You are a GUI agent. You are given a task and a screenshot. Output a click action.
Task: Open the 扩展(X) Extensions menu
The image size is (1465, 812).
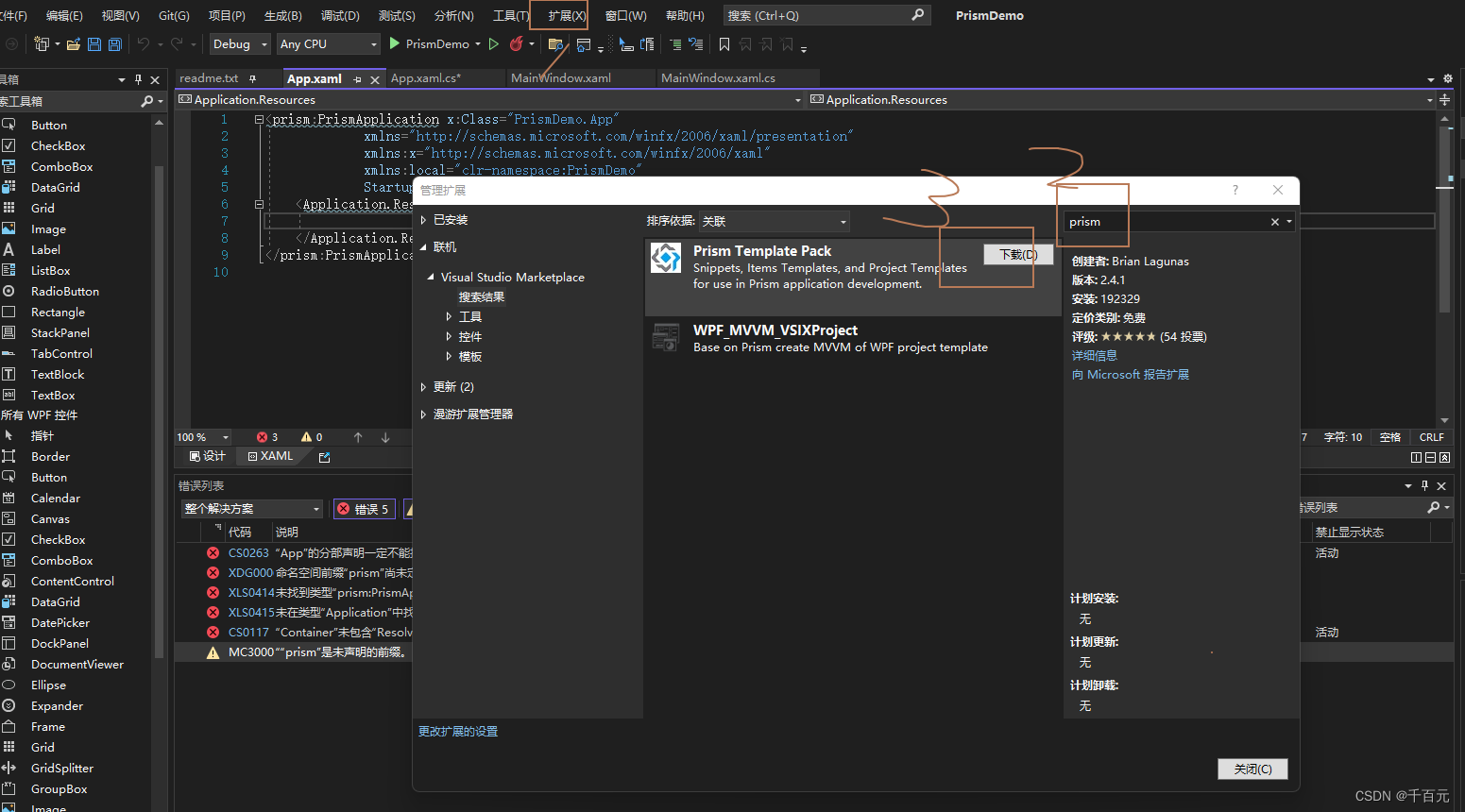point(567,16)
